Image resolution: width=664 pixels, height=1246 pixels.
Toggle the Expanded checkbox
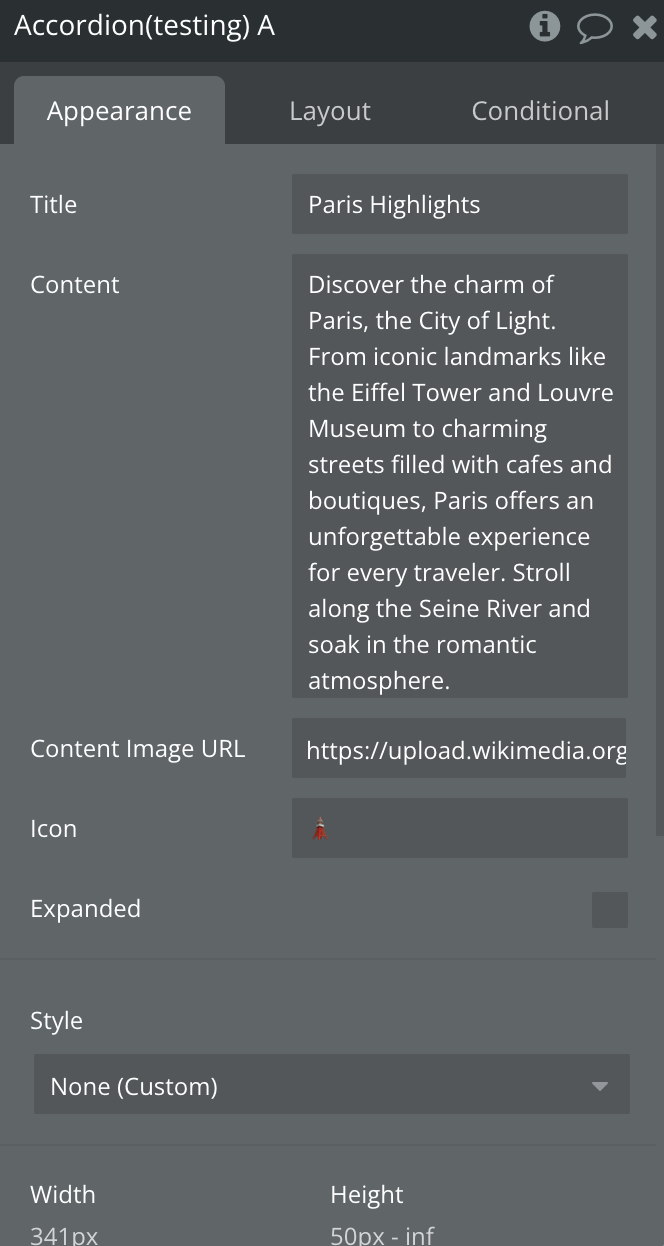point(610,910)
